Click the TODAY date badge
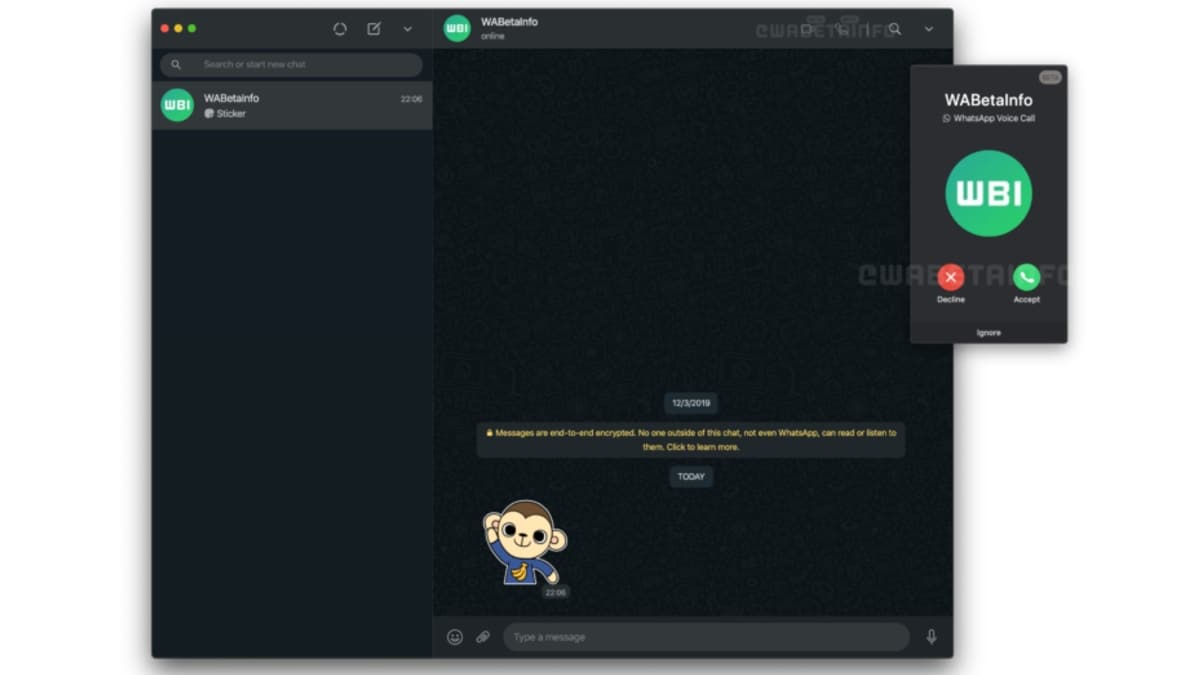The height and width of the screenshot is (675, 1200). [x=691, y=477]
